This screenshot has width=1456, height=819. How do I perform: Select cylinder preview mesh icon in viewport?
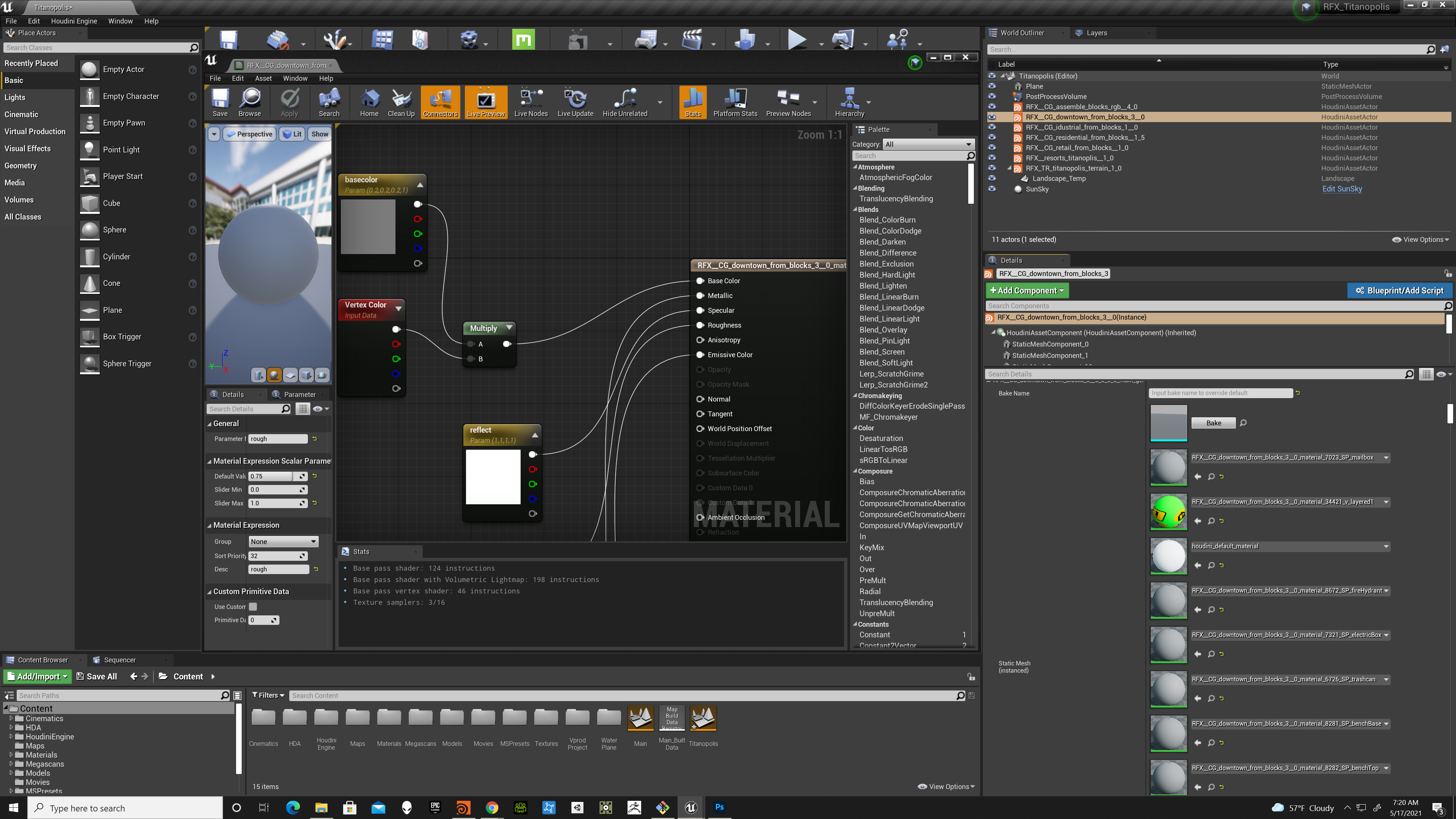[x=258, y=375]
